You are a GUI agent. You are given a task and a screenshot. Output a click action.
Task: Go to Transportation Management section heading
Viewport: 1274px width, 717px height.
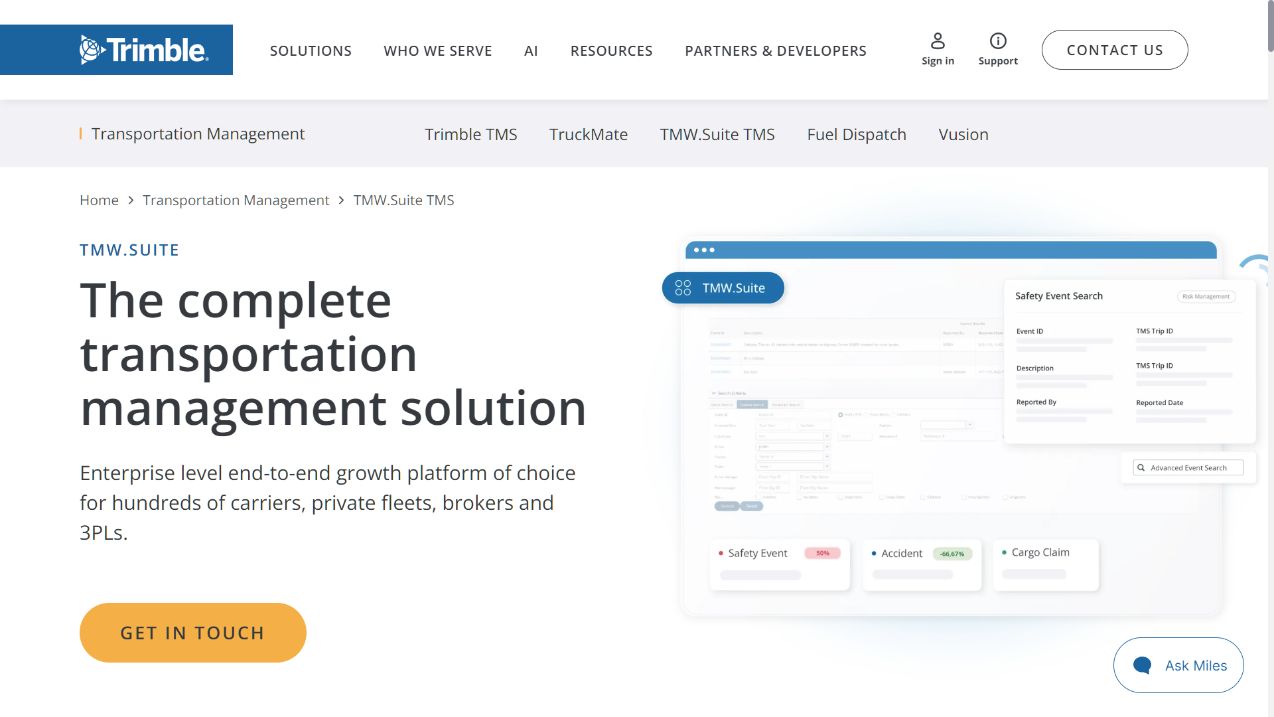click(198, 134)
